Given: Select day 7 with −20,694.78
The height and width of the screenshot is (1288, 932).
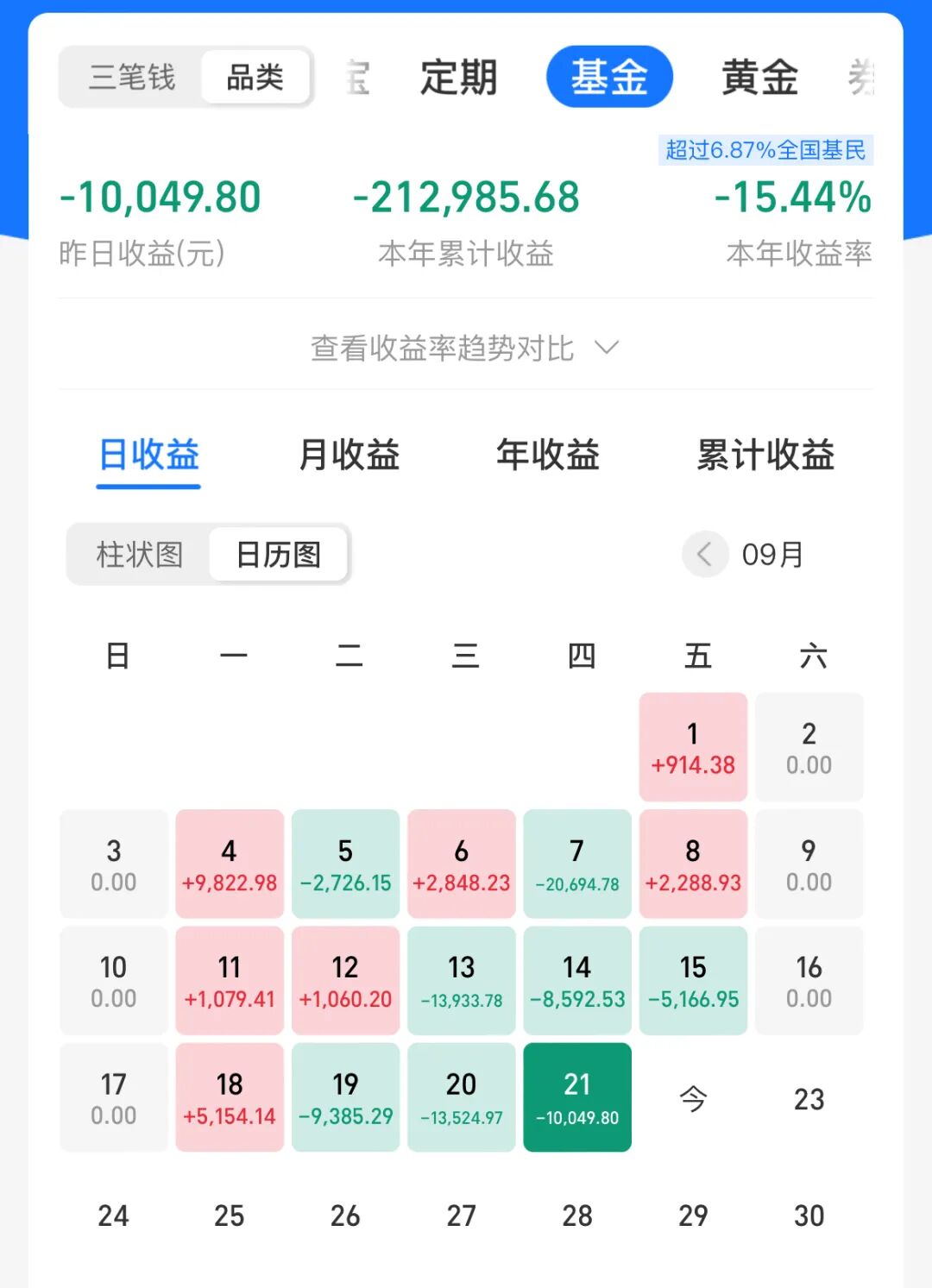Looking at the screenshot, I should click(x=577, y=864).
